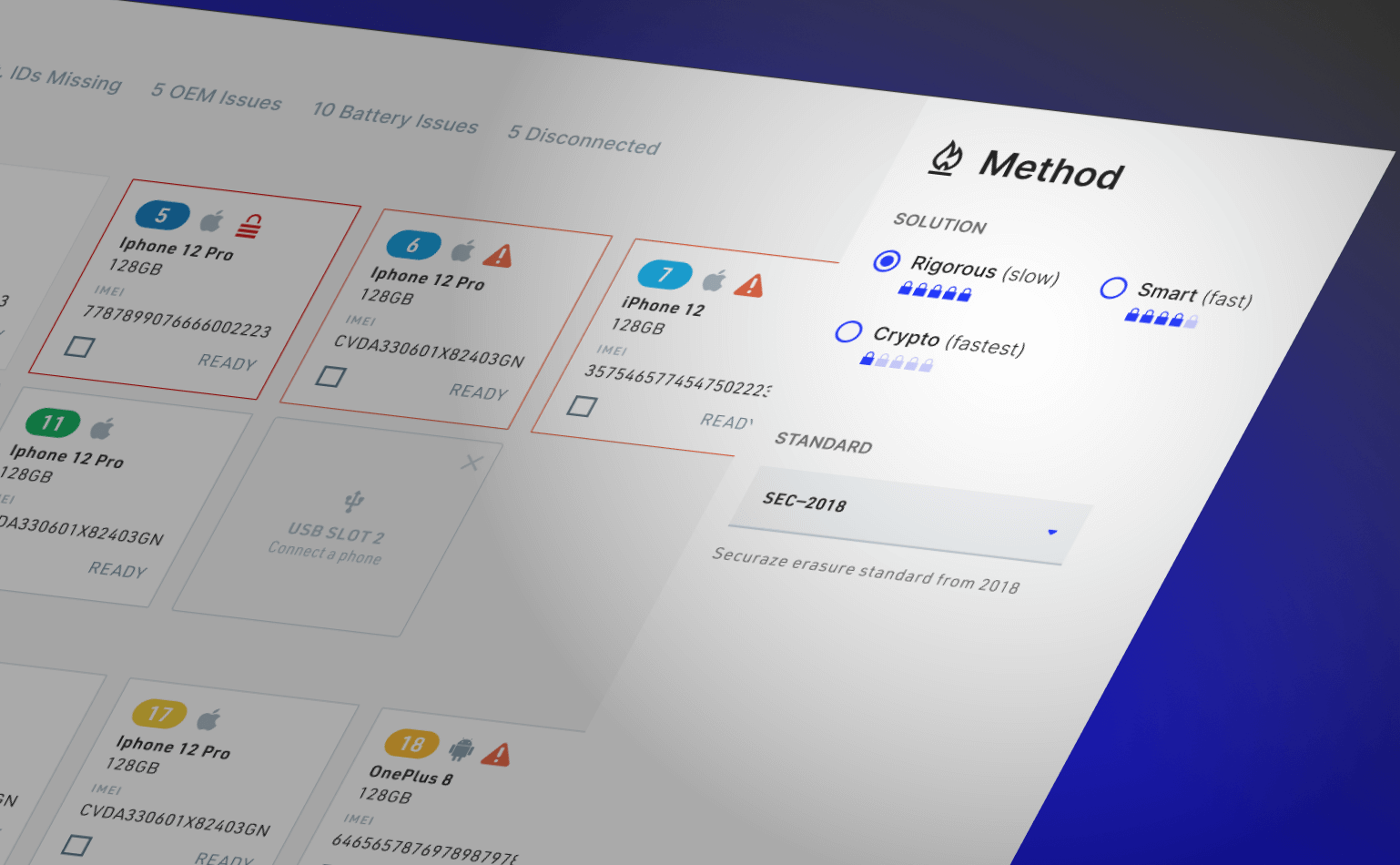Filter by 10 Battery Issues

[395, 117]
